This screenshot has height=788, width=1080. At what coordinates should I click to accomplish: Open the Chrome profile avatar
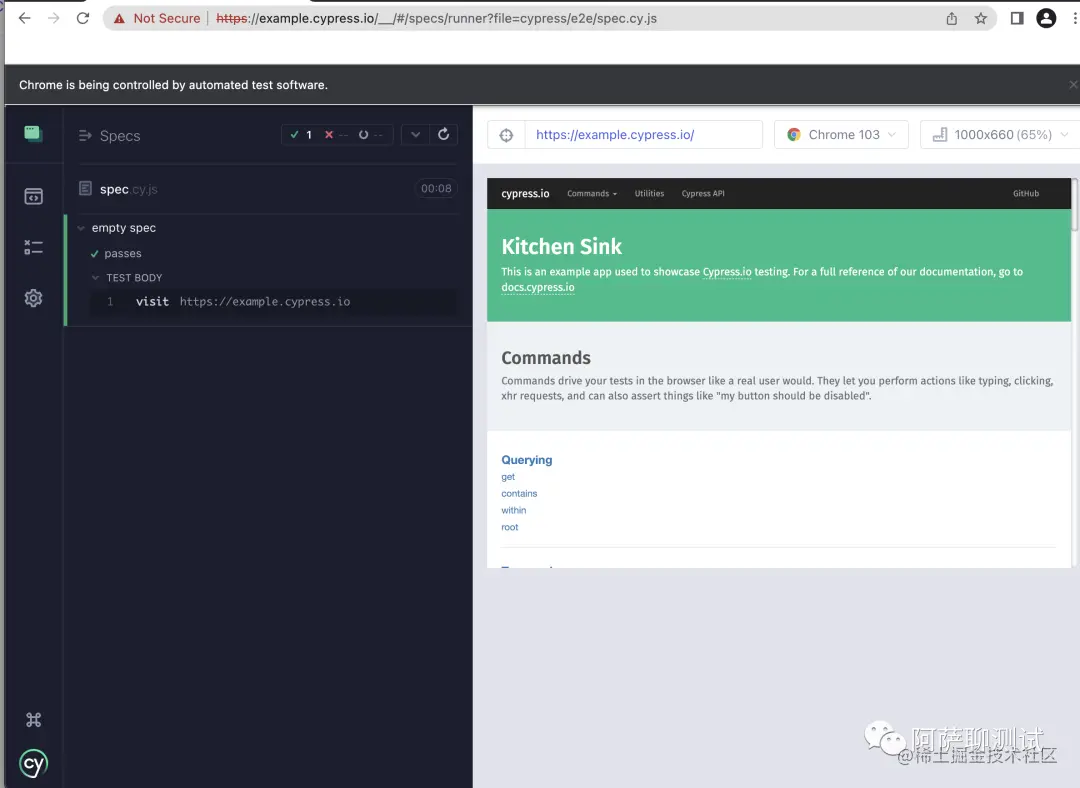point(1046,19)
